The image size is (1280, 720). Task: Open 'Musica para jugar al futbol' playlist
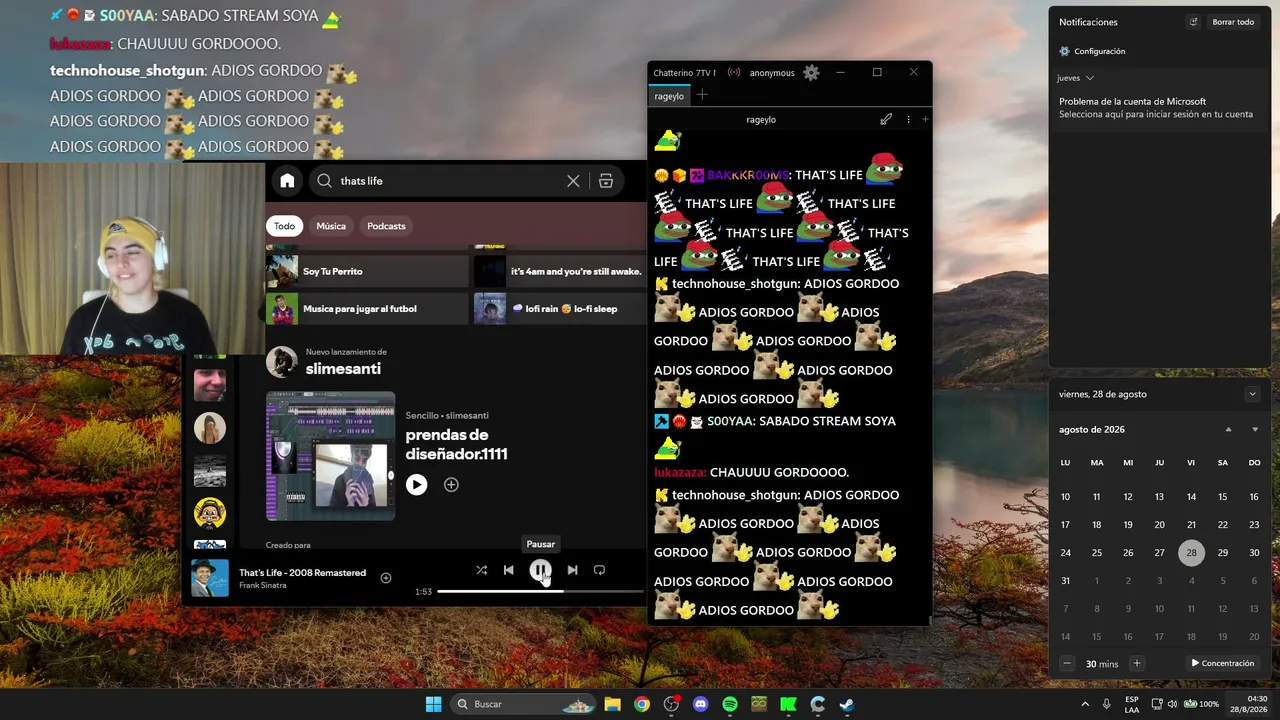(367, 309)
